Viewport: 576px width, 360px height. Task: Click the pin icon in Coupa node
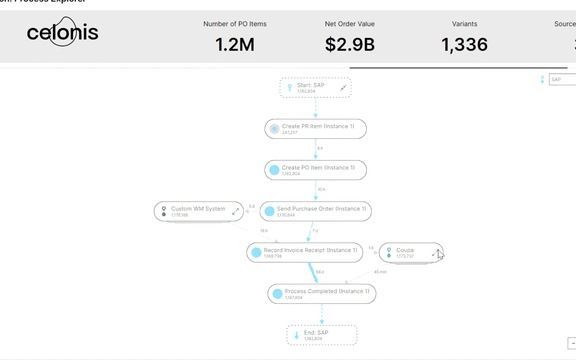[x=389, y=252]
